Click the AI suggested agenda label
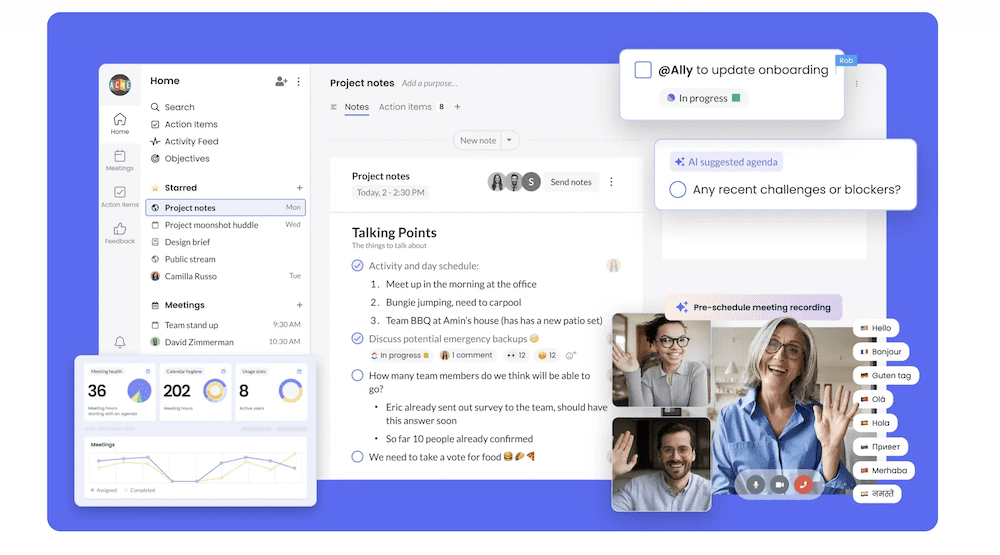Image resolution: width=1000 pixels, height=555 pixels. coord(726,161)
